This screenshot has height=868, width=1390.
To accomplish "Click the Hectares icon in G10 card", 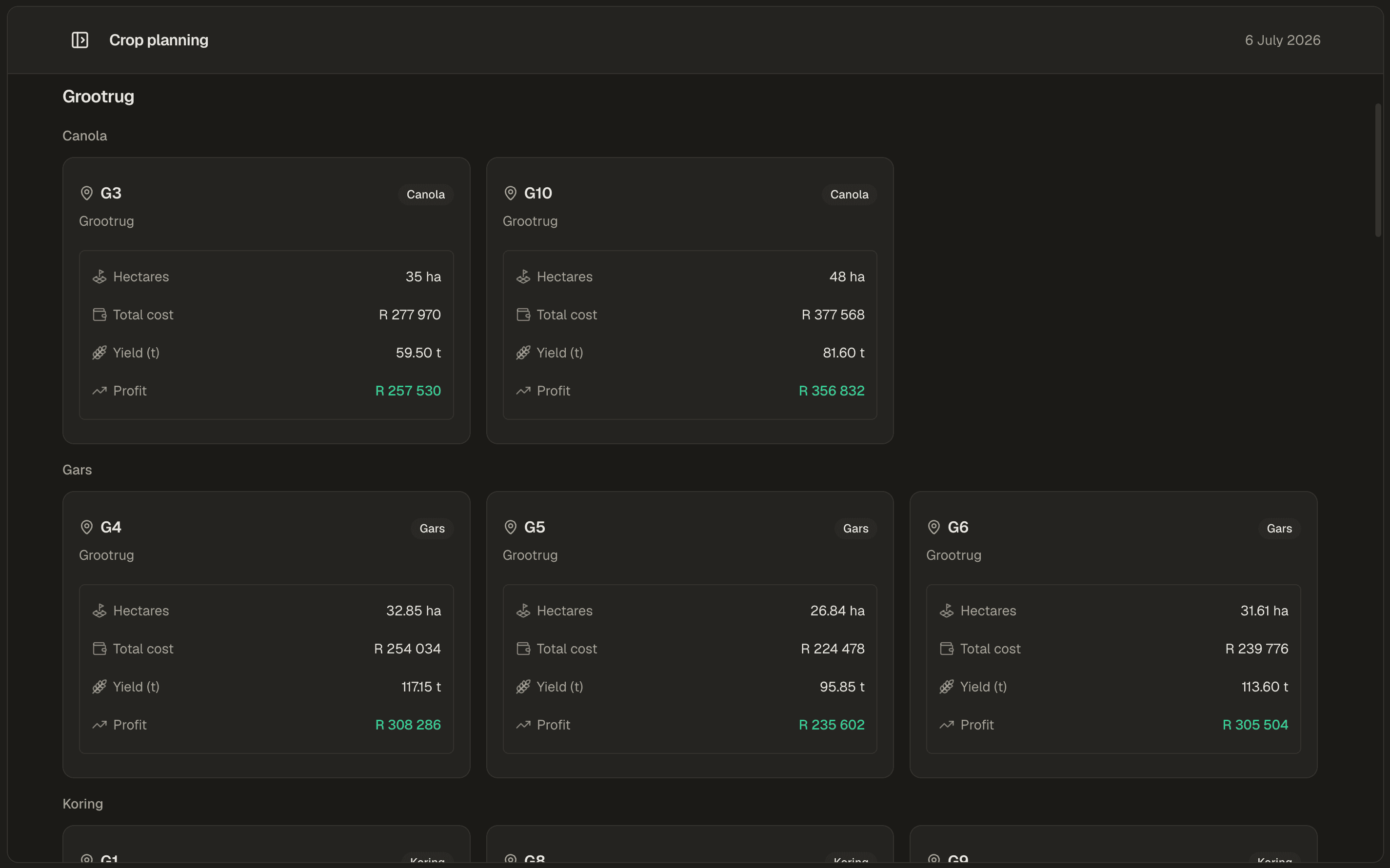I will [x=523, y=276].
